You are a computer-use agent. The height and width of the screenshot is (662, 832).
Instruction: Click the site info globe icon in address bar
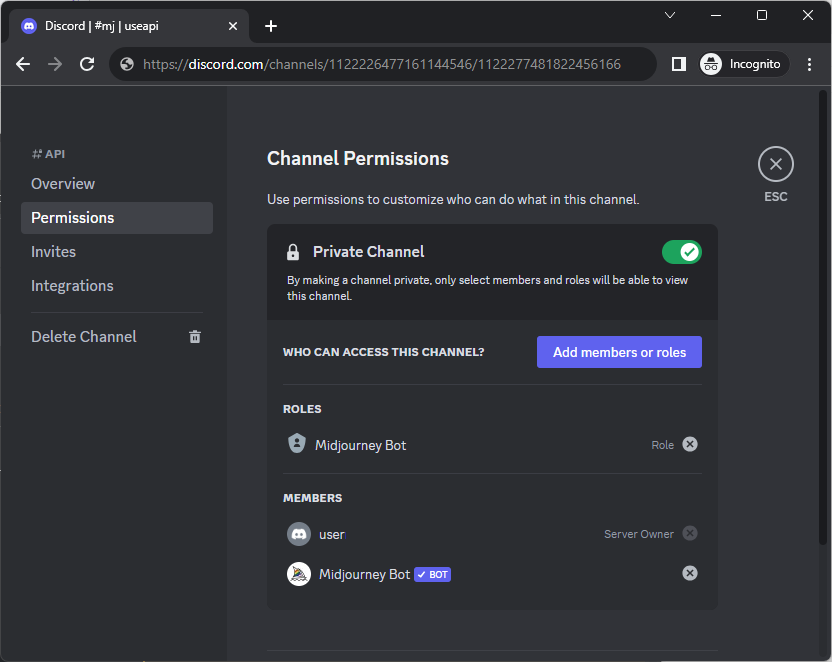pos(127,64)
